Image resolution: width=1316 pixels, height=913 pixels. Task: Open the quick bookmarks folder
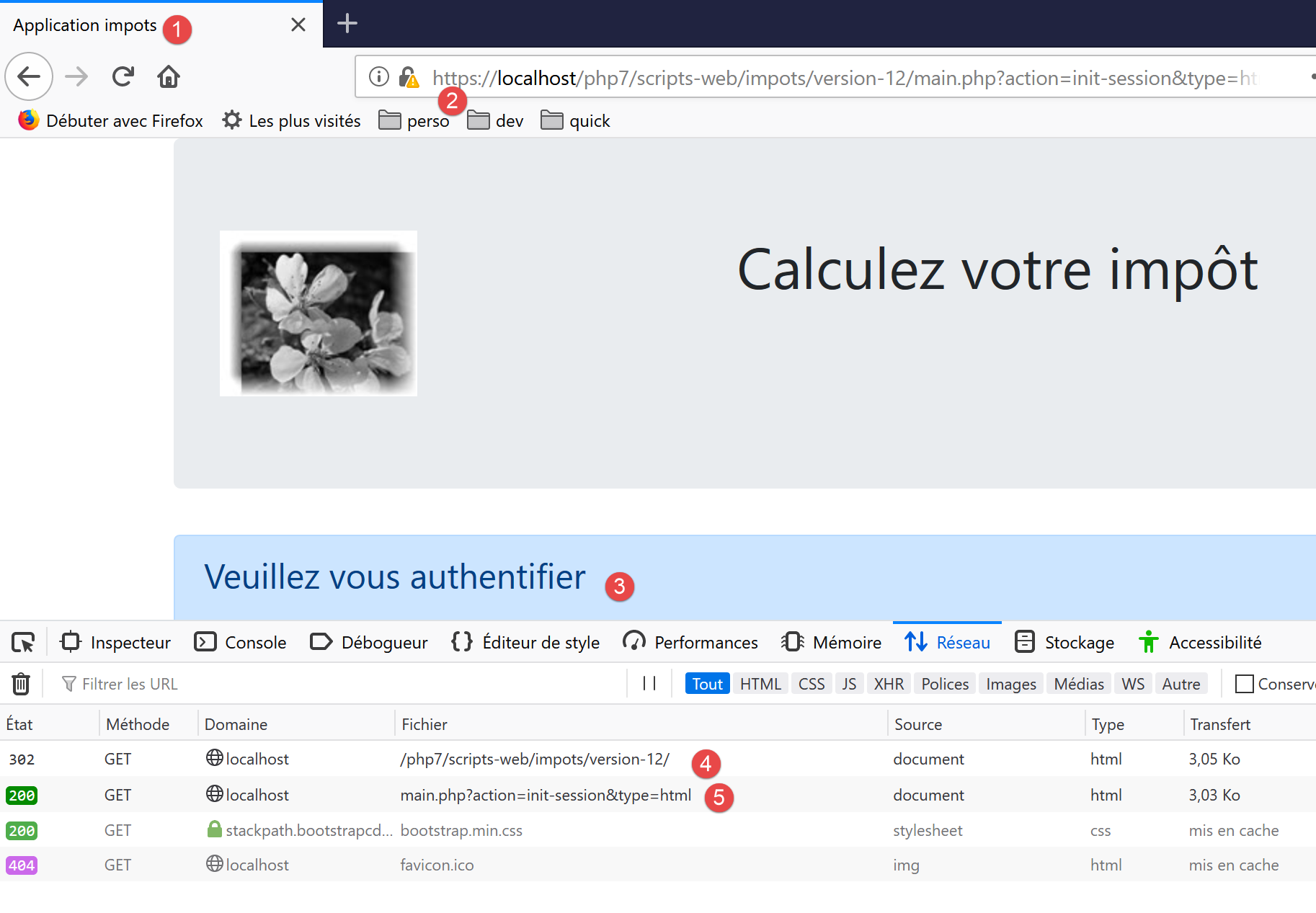pos(576,121)
